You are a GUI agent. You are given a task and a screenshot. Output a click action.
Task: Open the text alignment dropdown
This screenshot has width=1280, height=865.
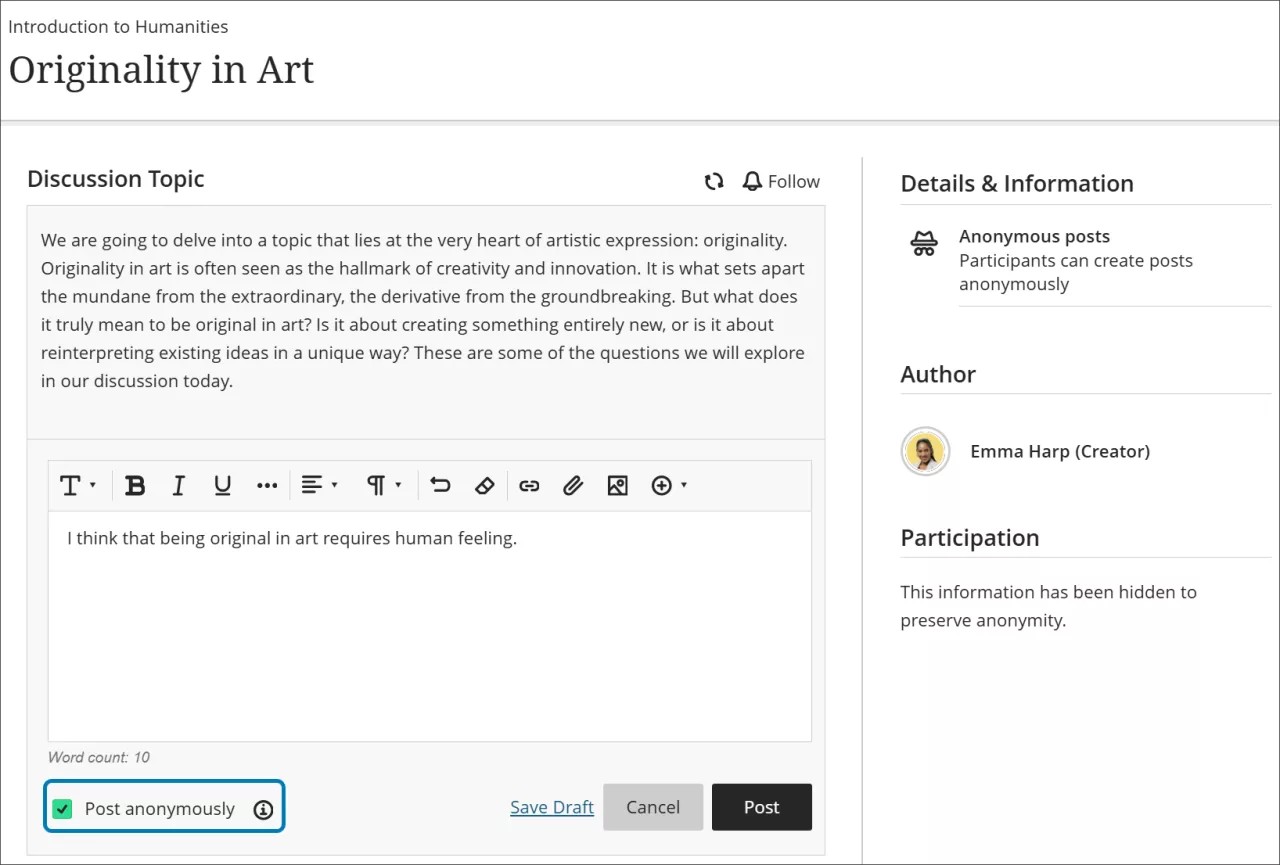point(319,485)
